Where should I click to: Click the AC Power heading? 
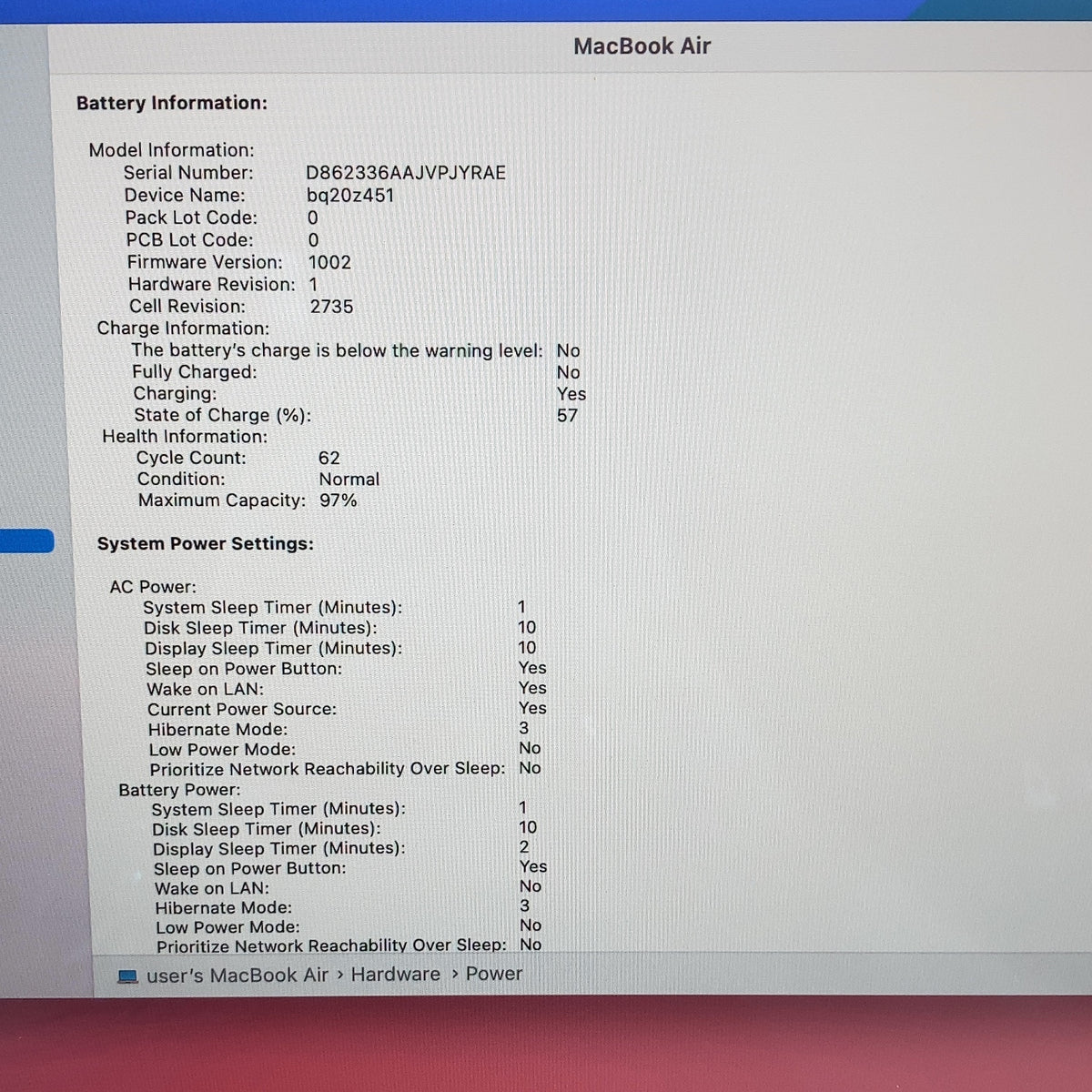click(153, 587)
